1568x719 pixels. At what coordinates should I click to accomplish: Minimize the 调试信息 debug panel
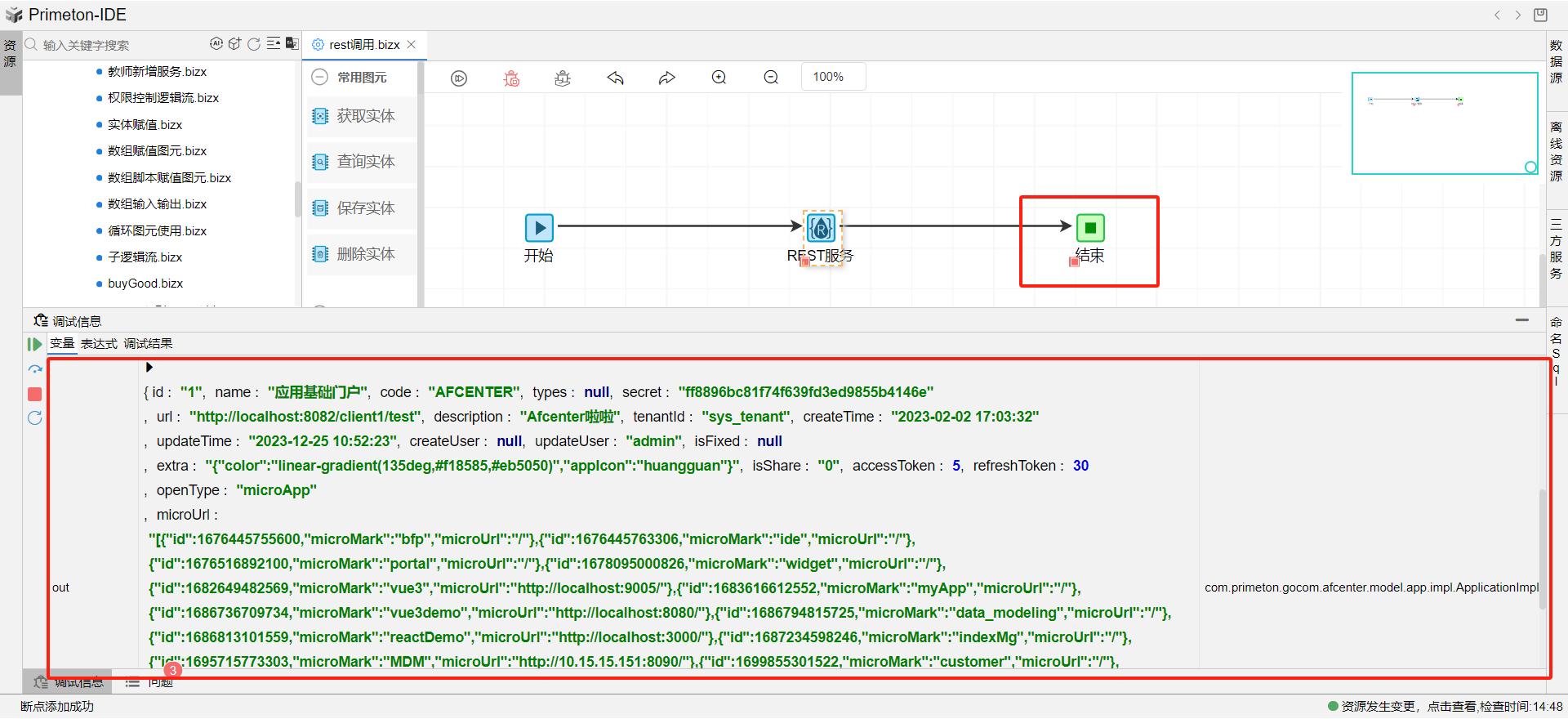click(x=1521, y=320)
